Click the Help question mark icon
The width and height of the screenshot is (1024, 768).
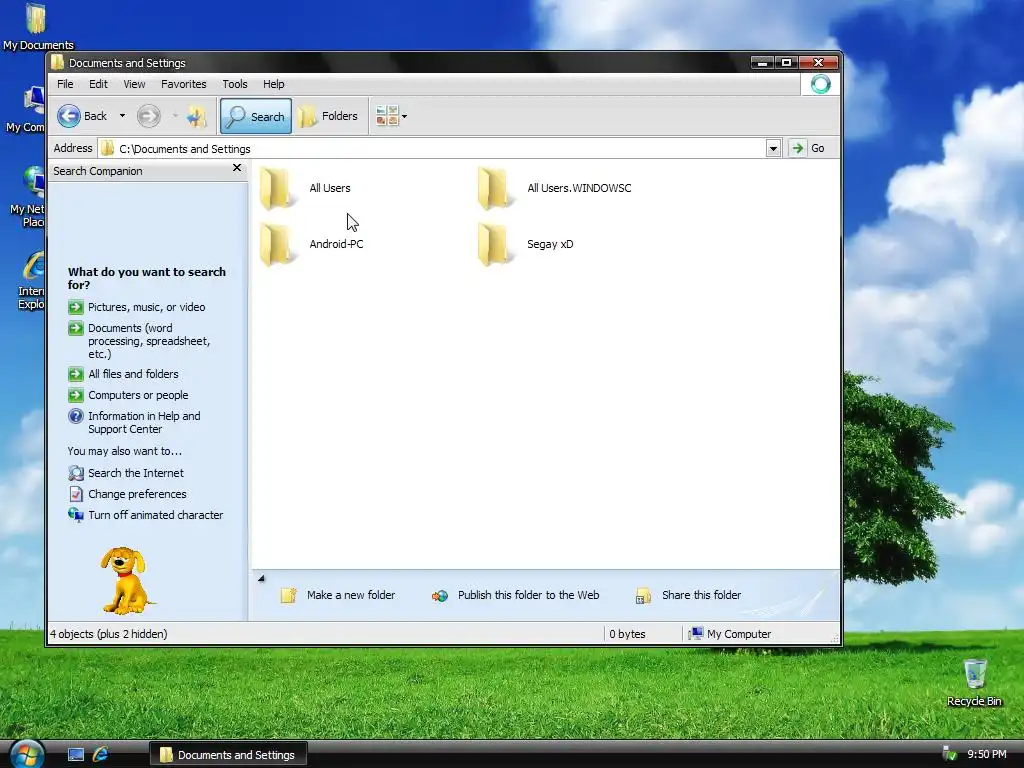76,416
